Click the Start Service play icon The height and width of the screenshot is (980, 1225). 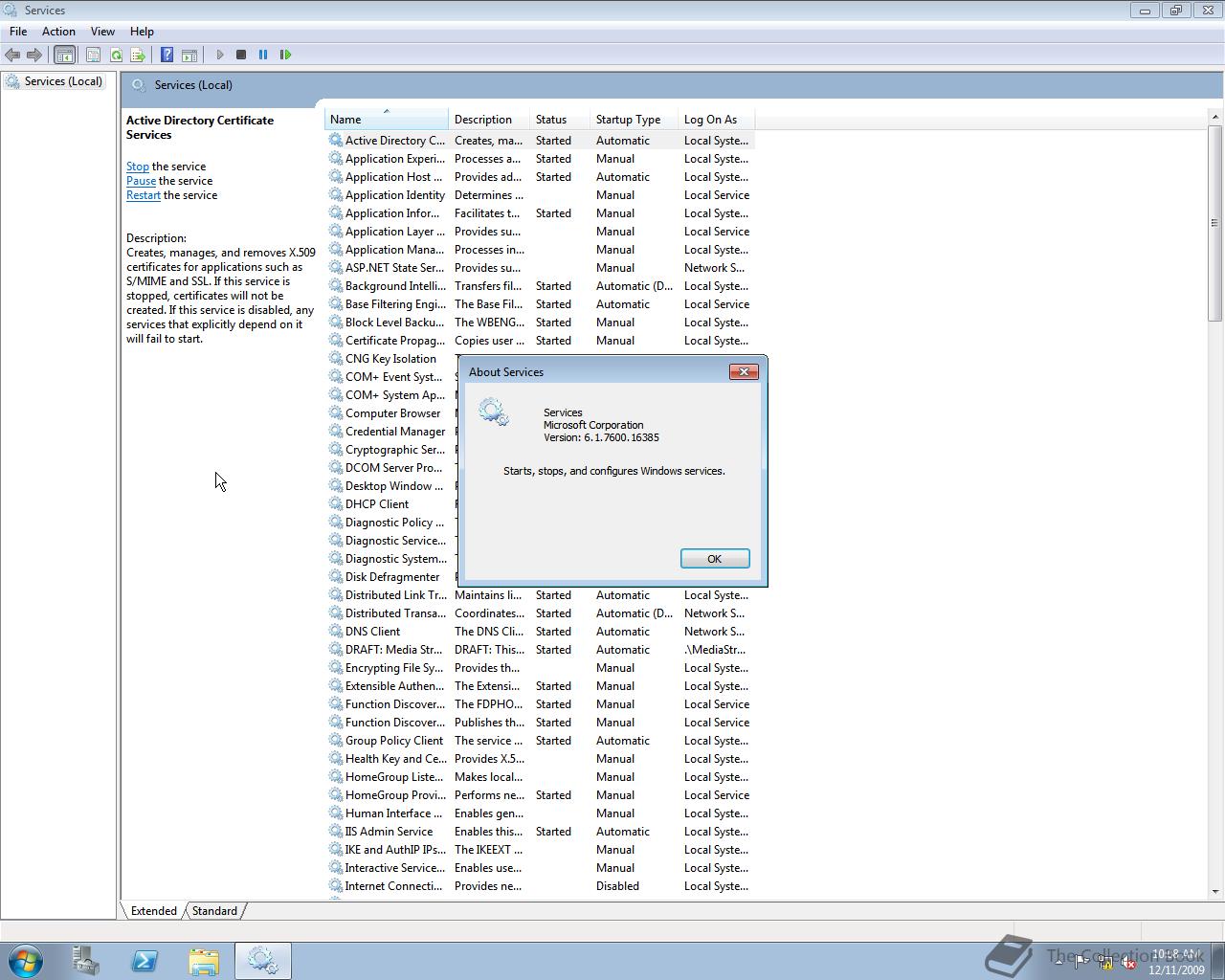click(x=220, y=55)
